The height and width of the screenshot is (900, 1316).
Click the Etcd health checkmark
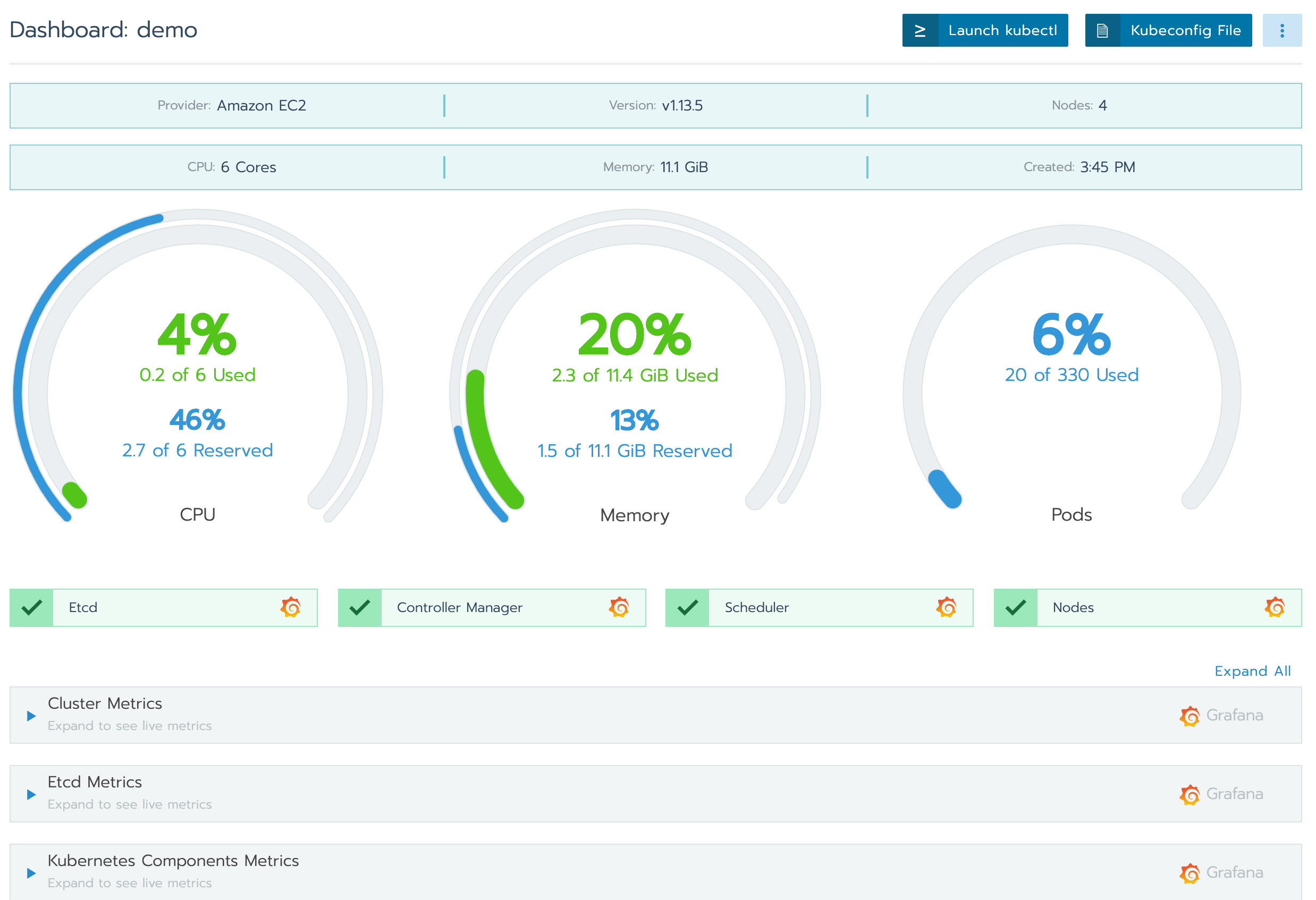point(31,607)
